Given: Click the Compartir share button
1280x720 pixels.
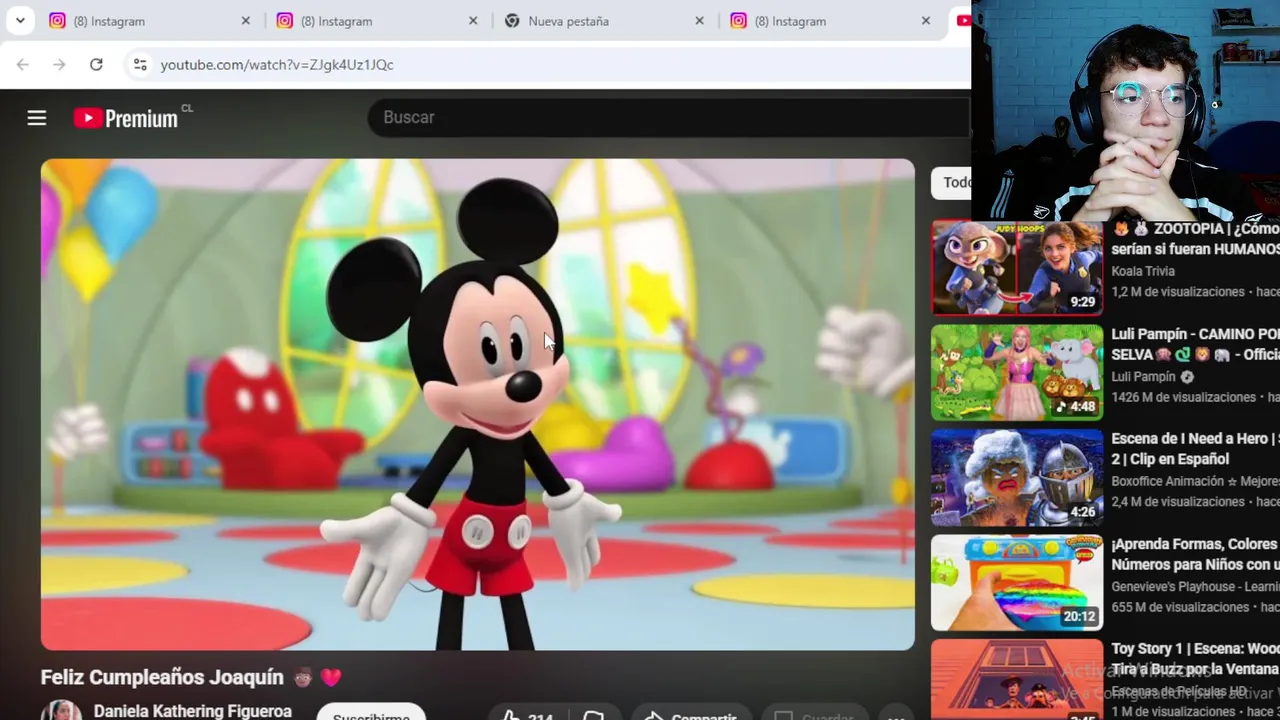Looking at the screenshot, I should tap(691, 714).
